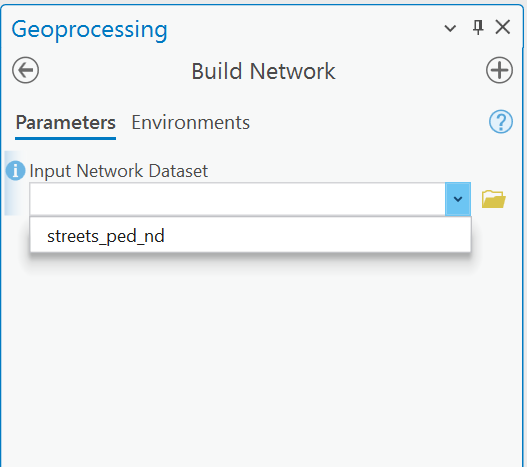Browse for dataset using the yellow folder icon
Image resolution: width=527 pixels, height=467 pixels.
coord(493,199)
